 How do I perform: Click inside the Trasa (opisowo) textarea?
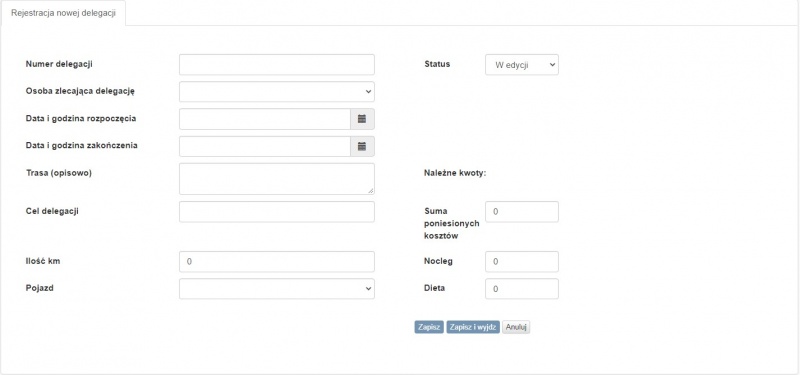pos(277,179)
